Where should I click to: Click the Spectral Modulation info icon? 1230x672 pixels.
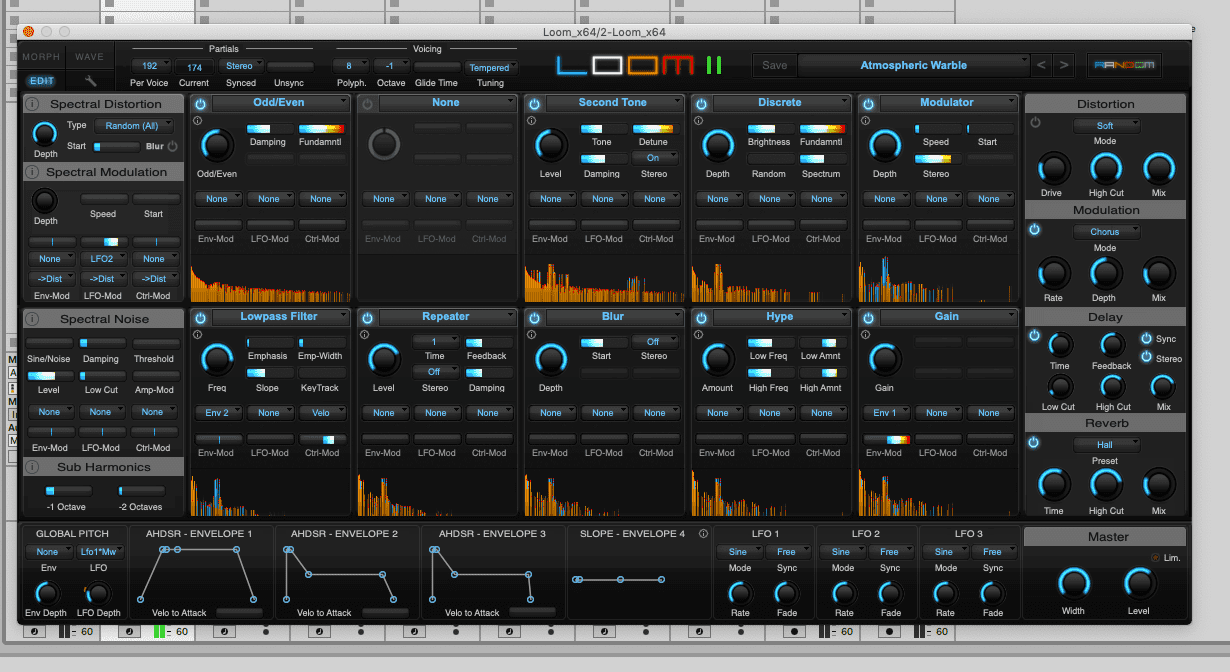(32, 172)
